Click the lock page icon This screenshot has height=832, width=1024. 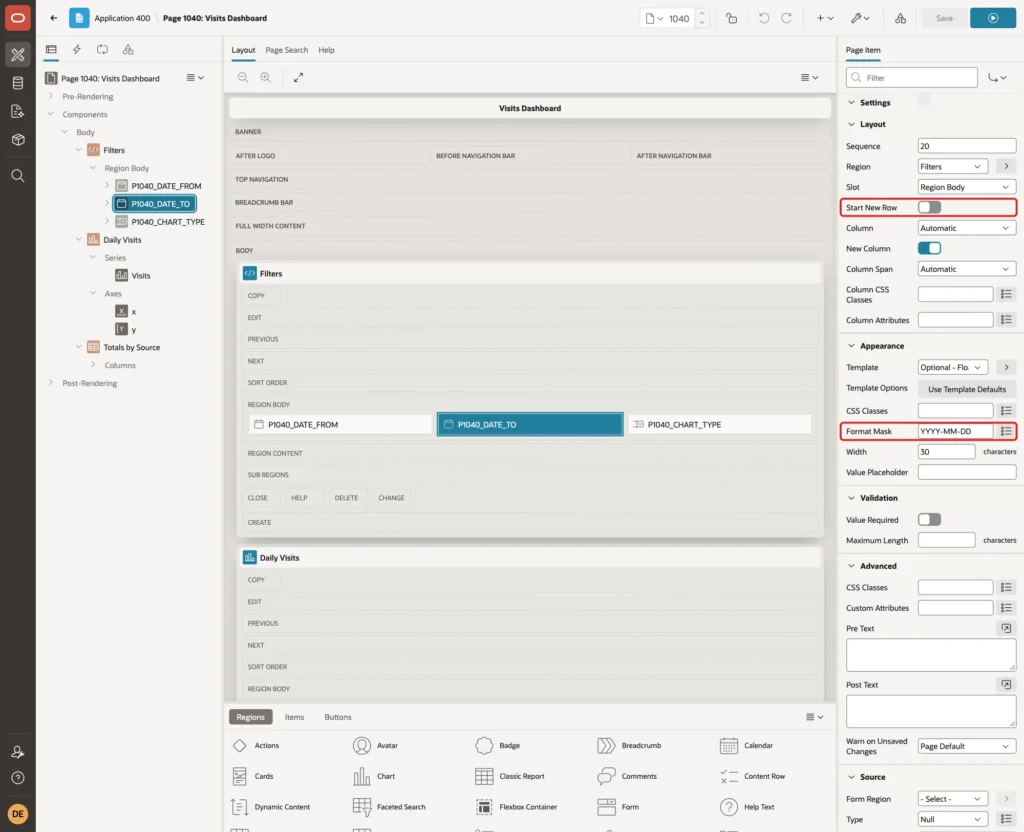point(731,18)
